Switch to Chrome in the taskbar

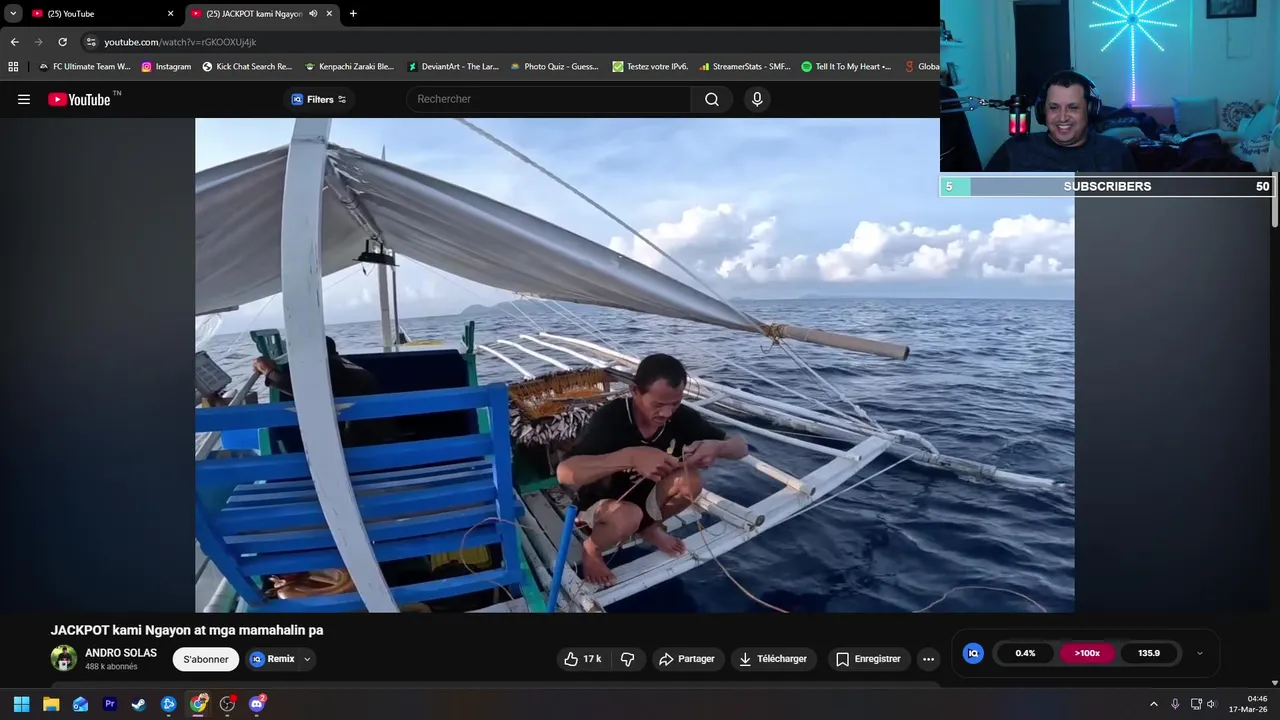tap(198, 704)
